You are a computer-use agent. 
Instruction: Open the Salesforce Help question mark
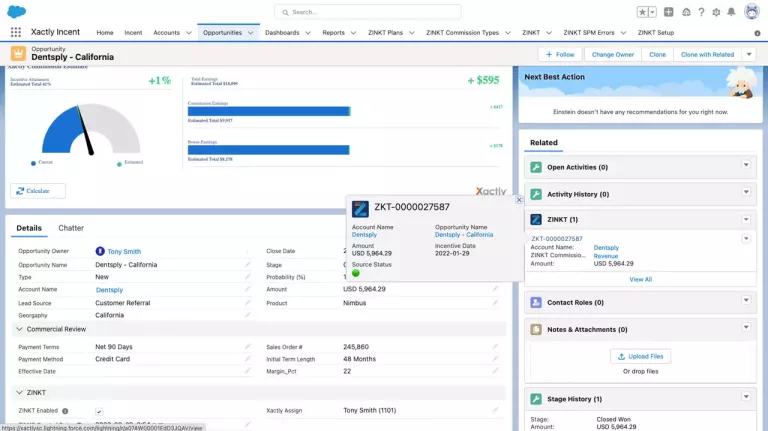pyautogui.click(x=701, y=12)
